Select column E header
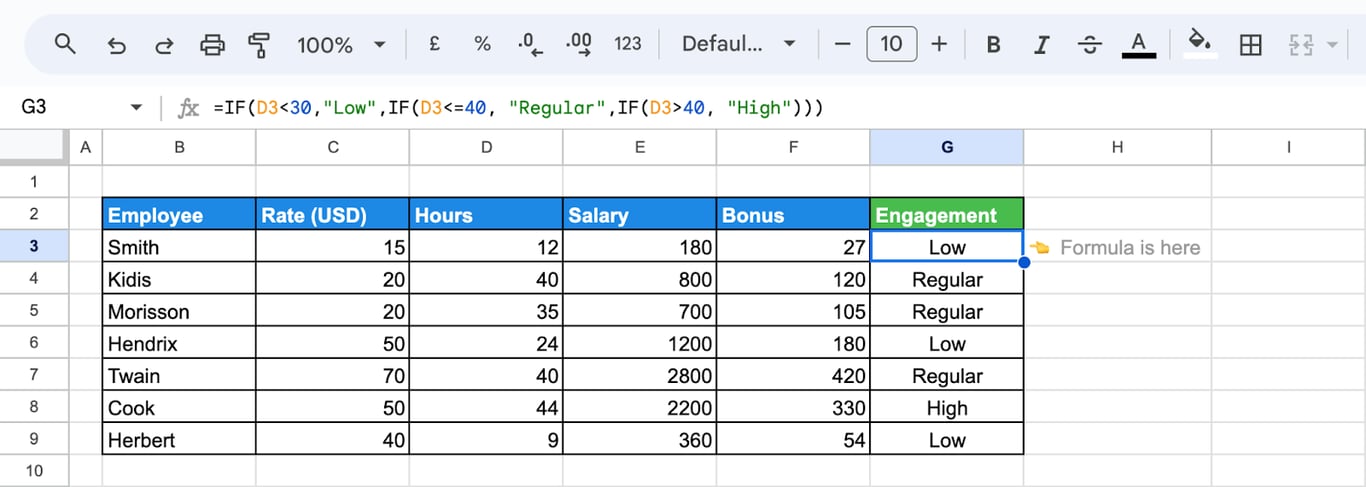 pos(640,147)
